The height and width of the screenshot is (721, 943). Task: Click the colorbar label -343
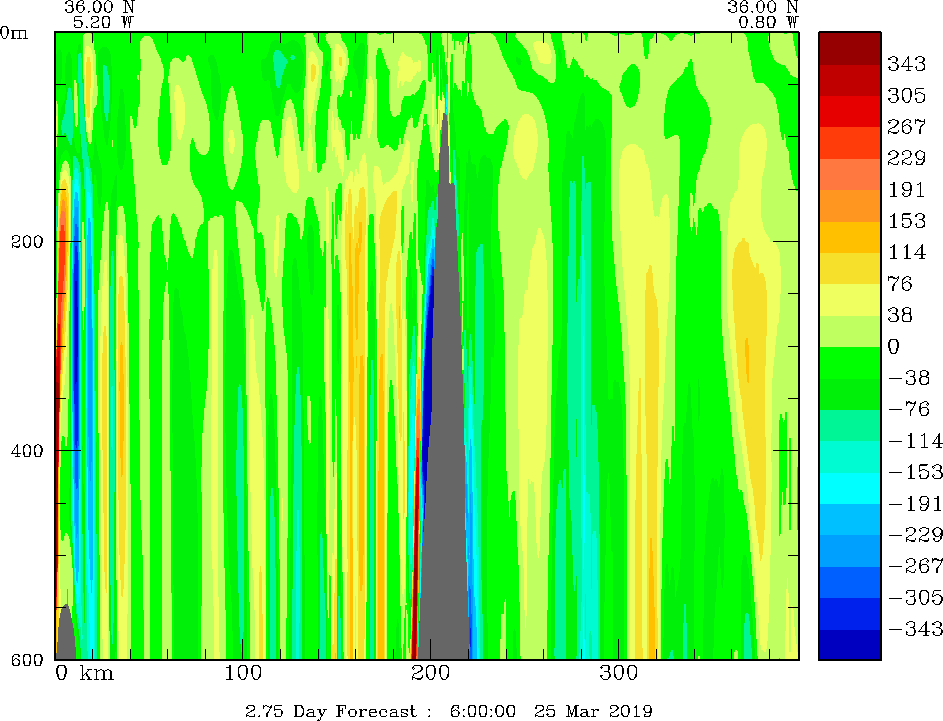coord(915,628)
